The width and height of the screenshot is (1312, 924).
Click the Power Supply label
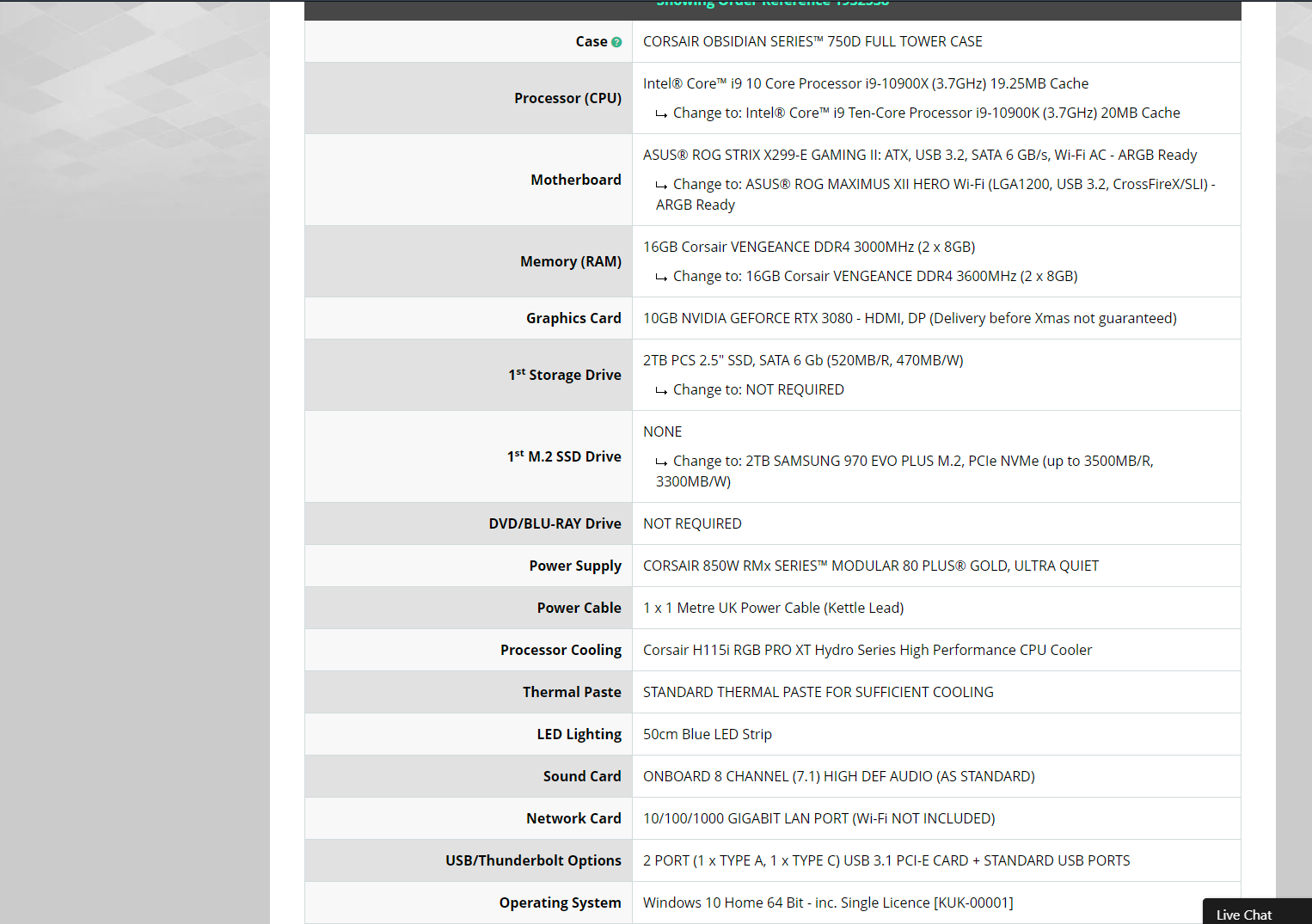click(x=575, y=566)
